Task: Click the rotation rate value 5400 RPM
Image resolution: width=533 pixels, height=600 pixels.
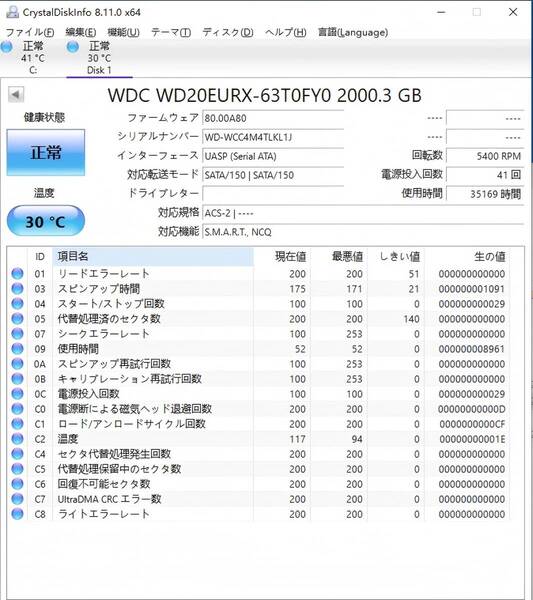Action: (484, 156)
